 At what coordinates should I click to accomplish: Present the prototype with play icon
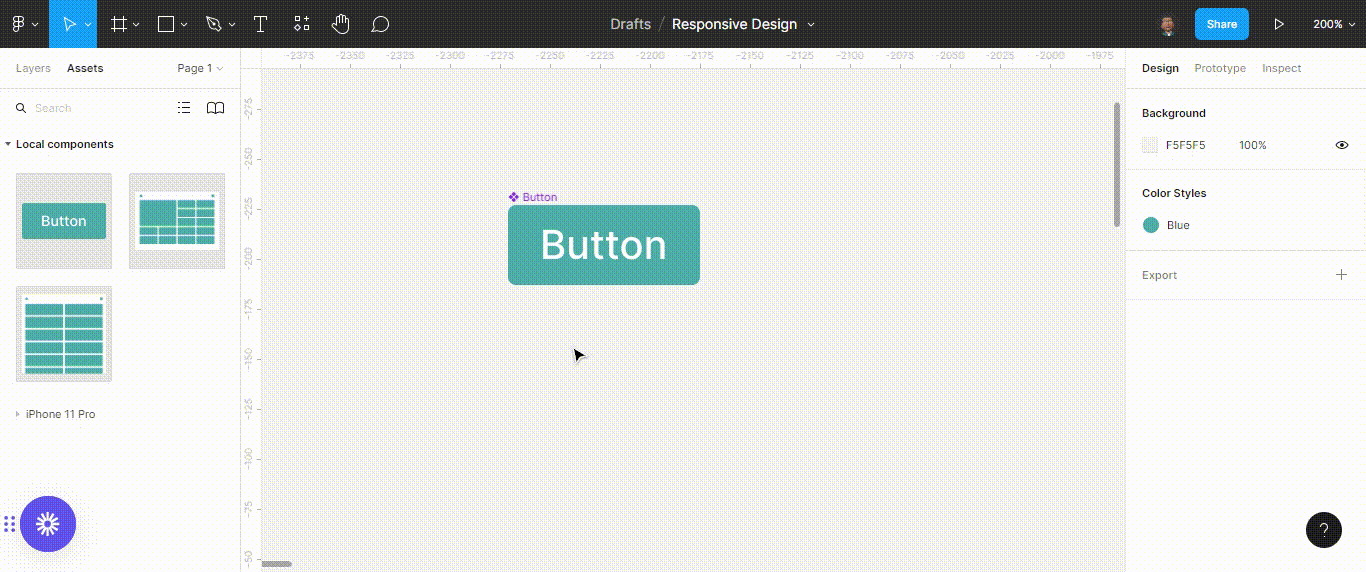[1279, 24]
